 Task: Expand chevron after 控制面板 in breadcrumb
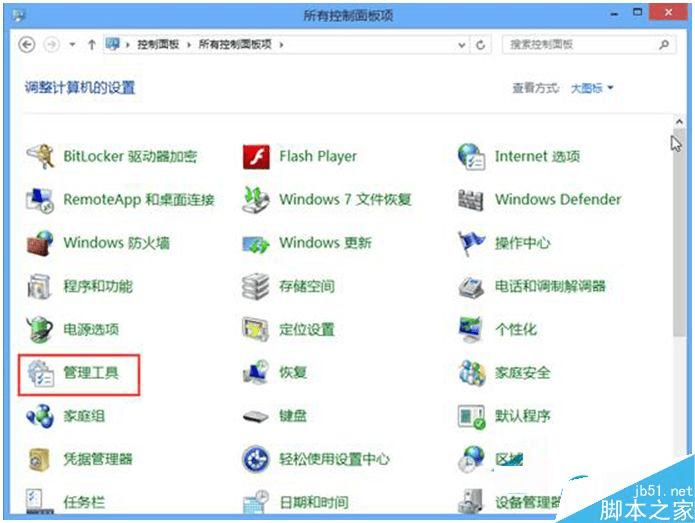click(189, 44)
